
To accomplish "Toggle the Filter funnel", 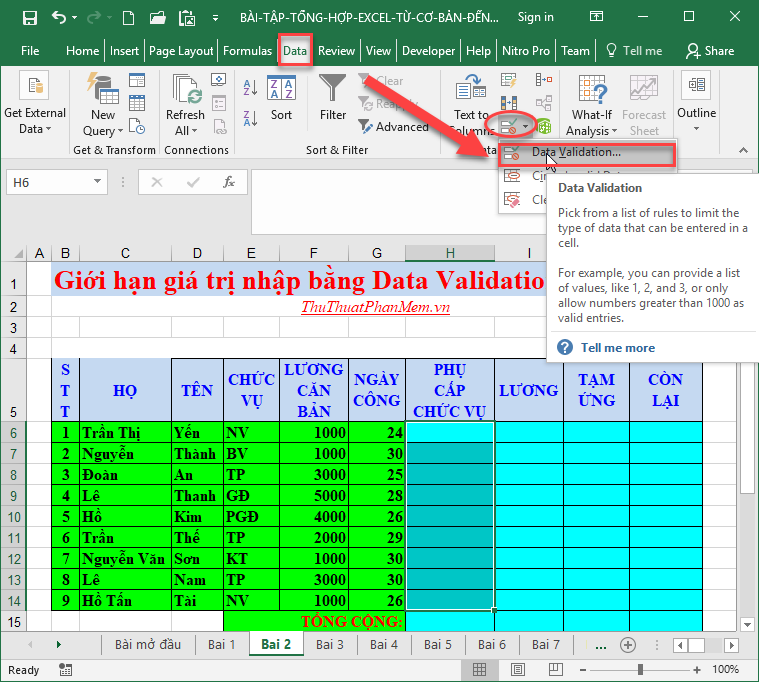I will [x=333, y=97].
